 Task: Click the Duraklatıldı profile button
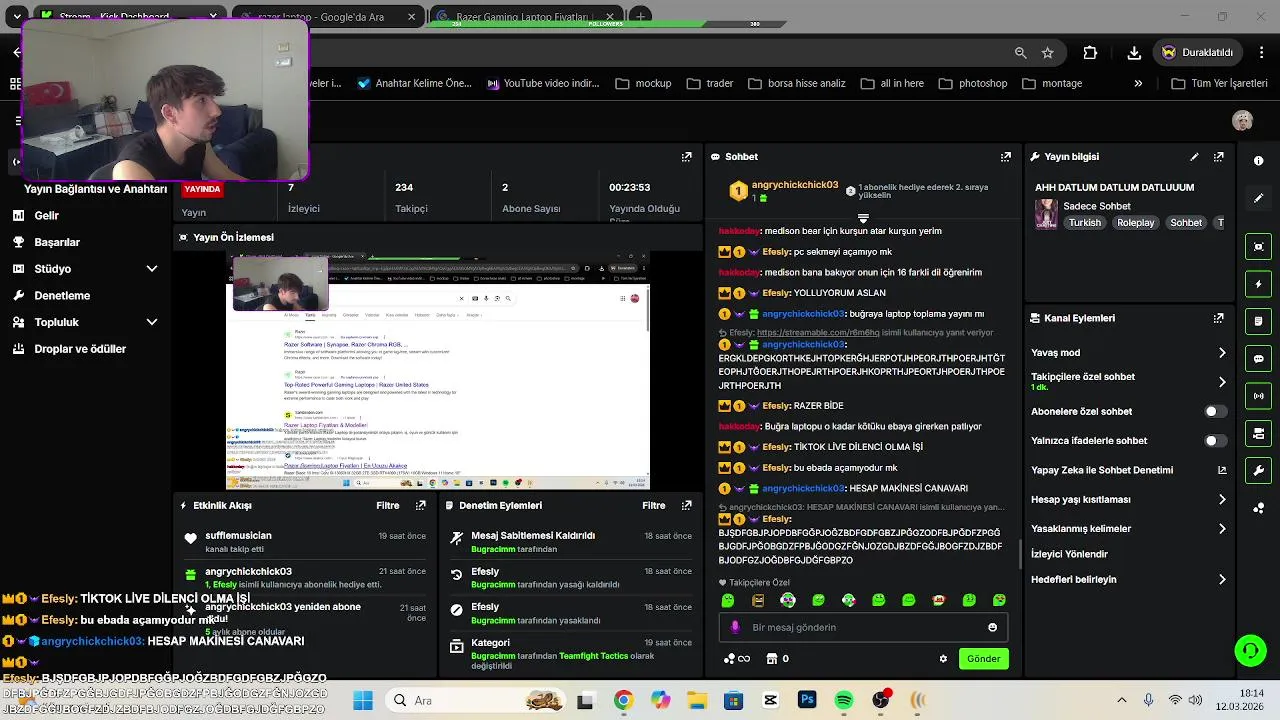tap(1199, 53)
